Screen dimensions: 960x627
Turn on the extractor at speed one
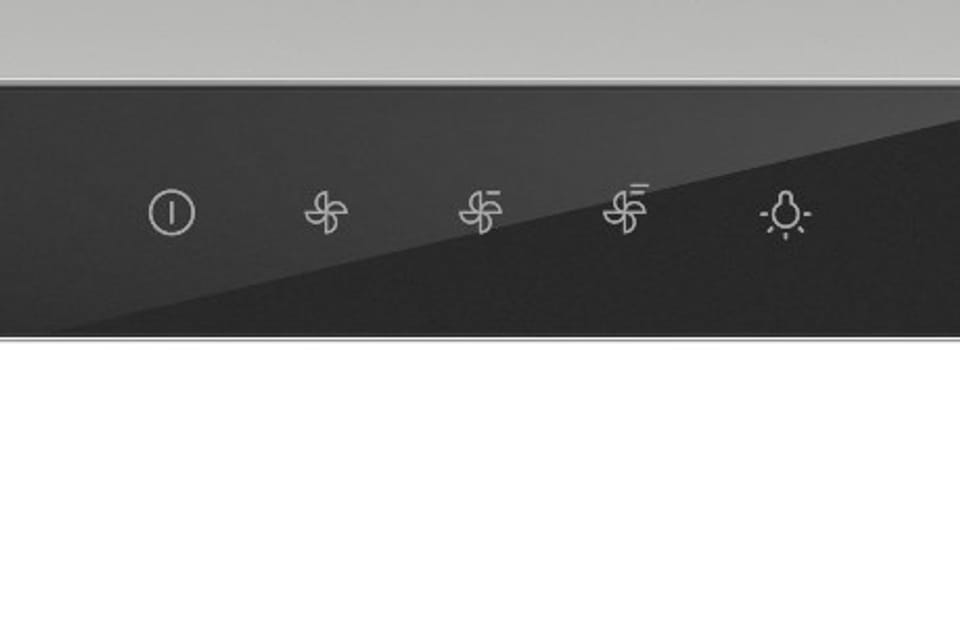pos(326,212)
